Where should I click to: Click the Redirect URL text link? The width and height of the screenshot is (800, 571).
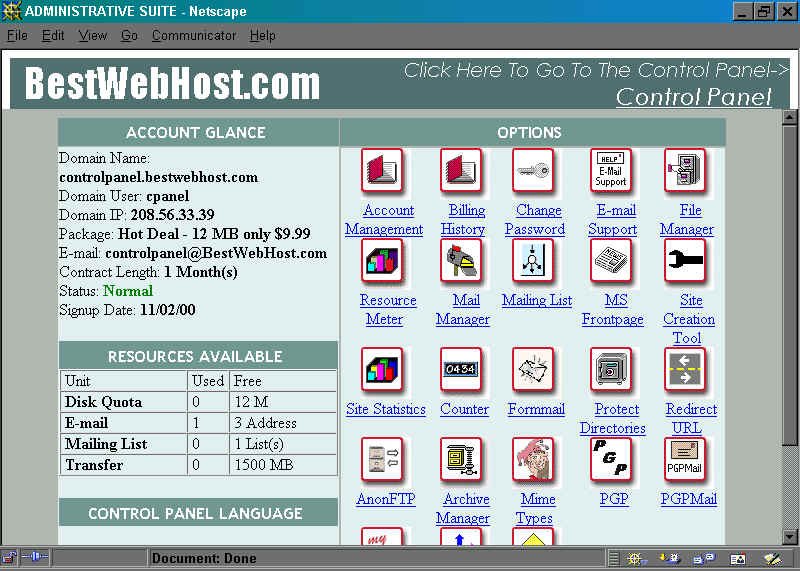pos(691,418)
